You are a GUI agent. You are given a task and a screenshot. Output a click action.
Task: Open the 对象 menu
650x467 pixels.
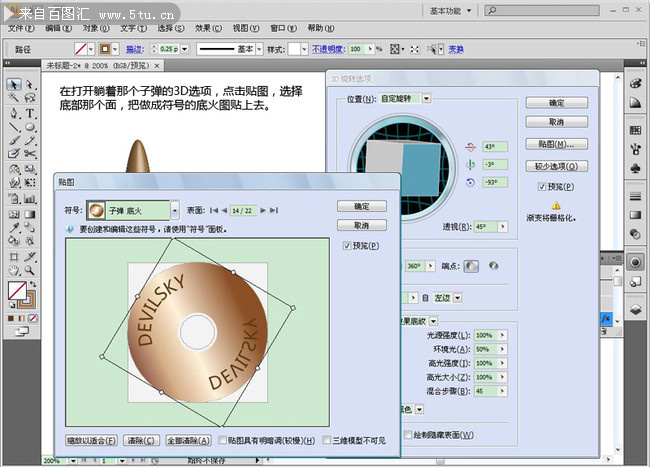(x=94, y=28)
